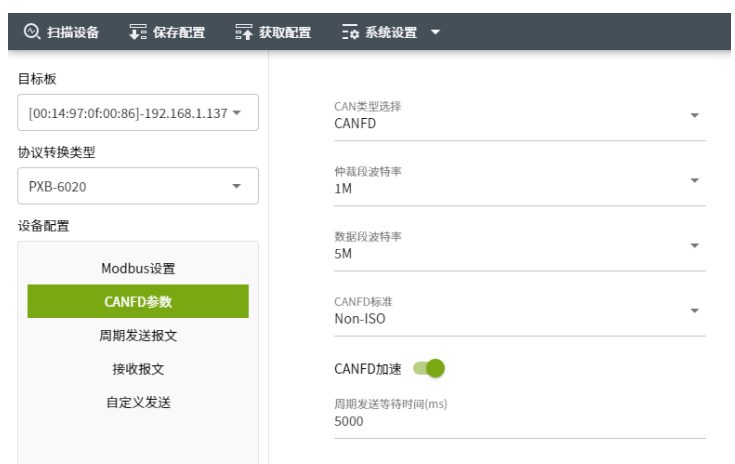Screen dimensions: 735x464
Task: Expand the system settings dropdown arrow
Action: 435,32
